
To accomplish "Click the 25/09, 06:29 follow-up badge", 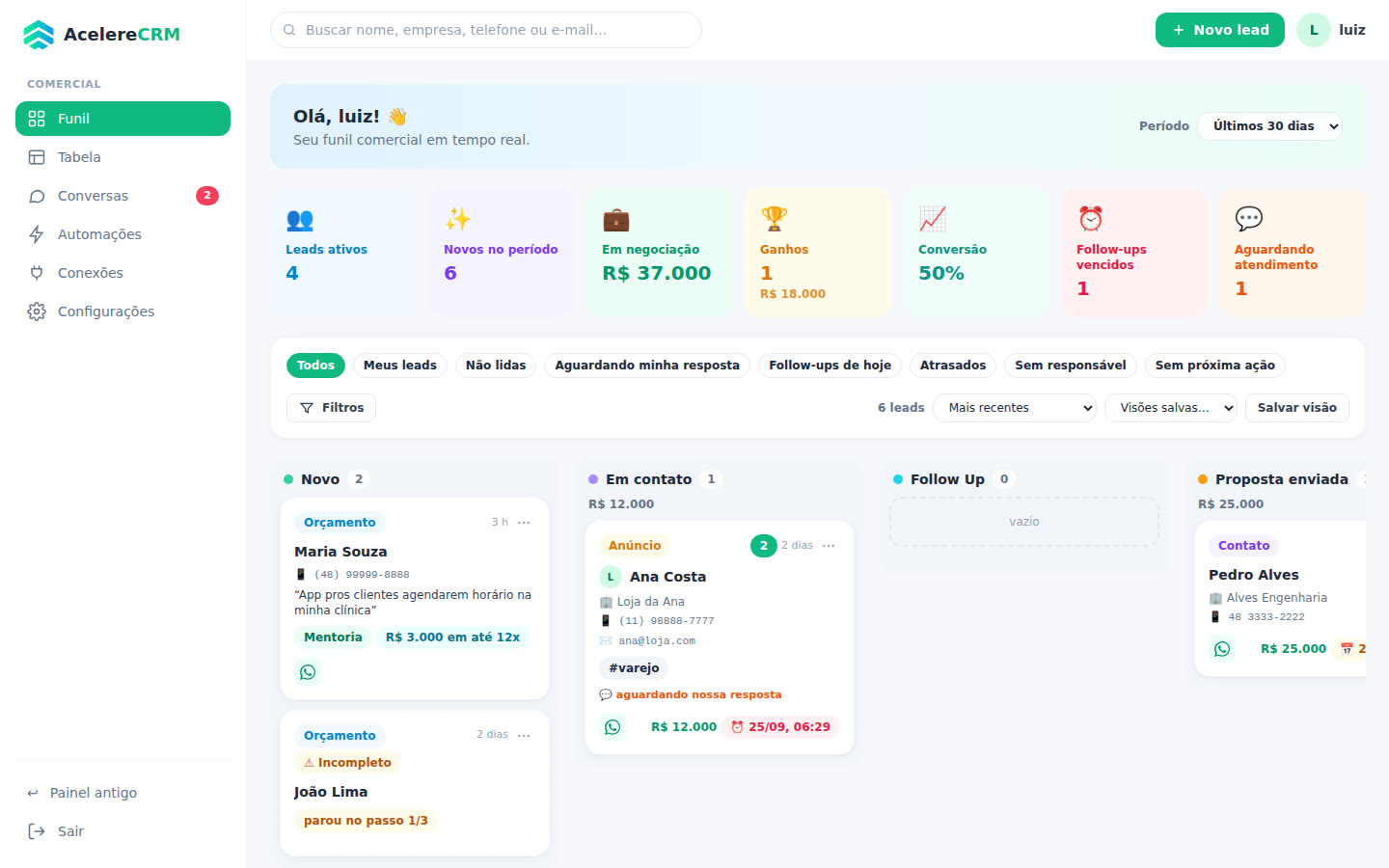I will [x=780, y=727].
